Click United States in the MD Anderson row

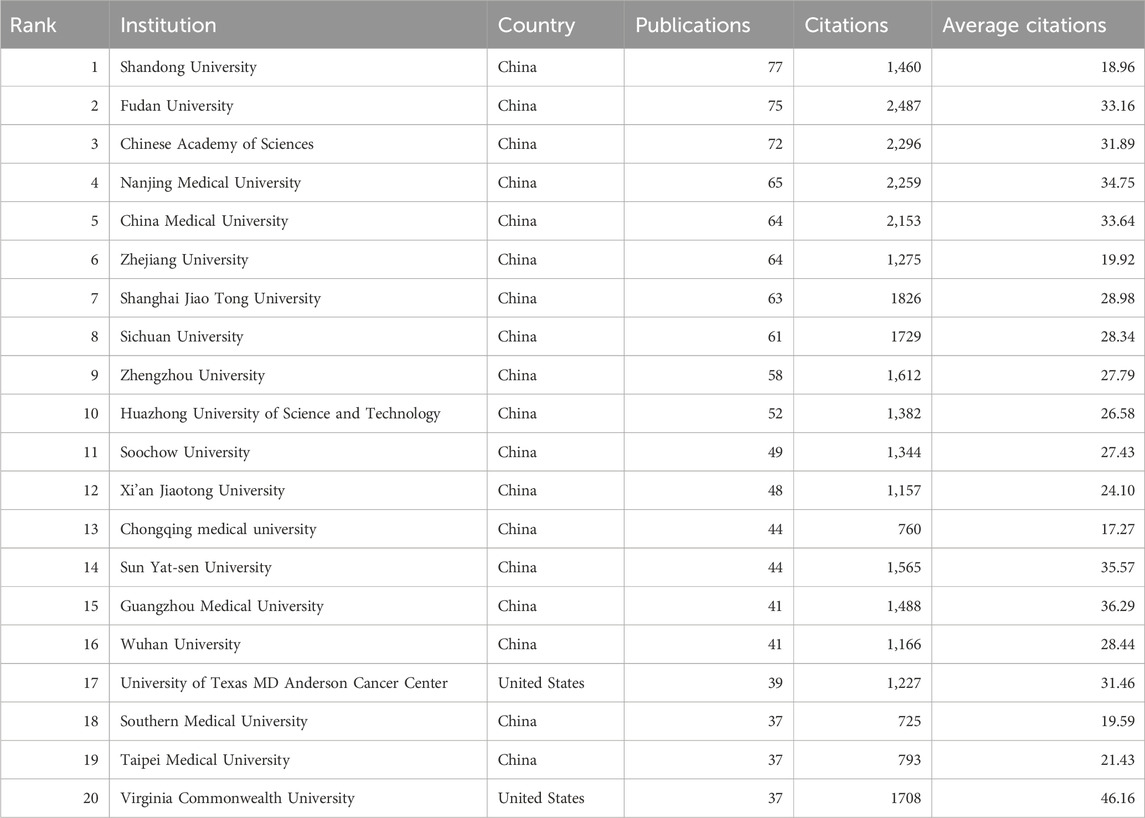click(541, 683)
